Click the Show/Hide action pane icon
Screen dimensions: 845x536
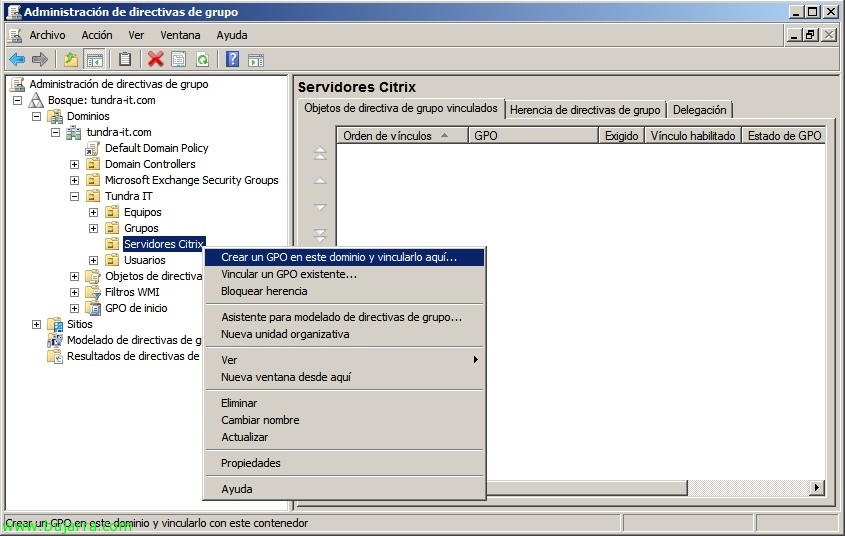point(256,59)
